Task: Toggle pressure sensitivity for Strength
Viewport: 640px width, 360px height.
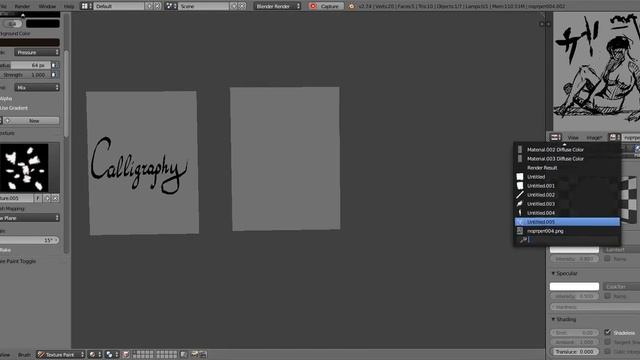Action: tap(54, 75)
